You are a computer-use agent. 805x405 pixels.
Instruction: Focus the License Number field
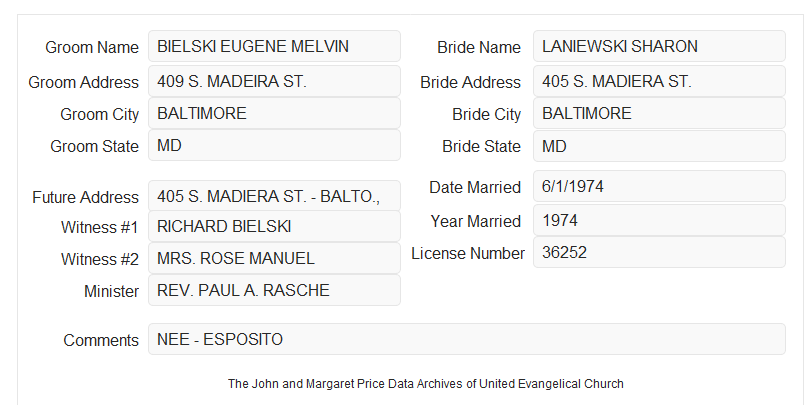click(659, 252)
